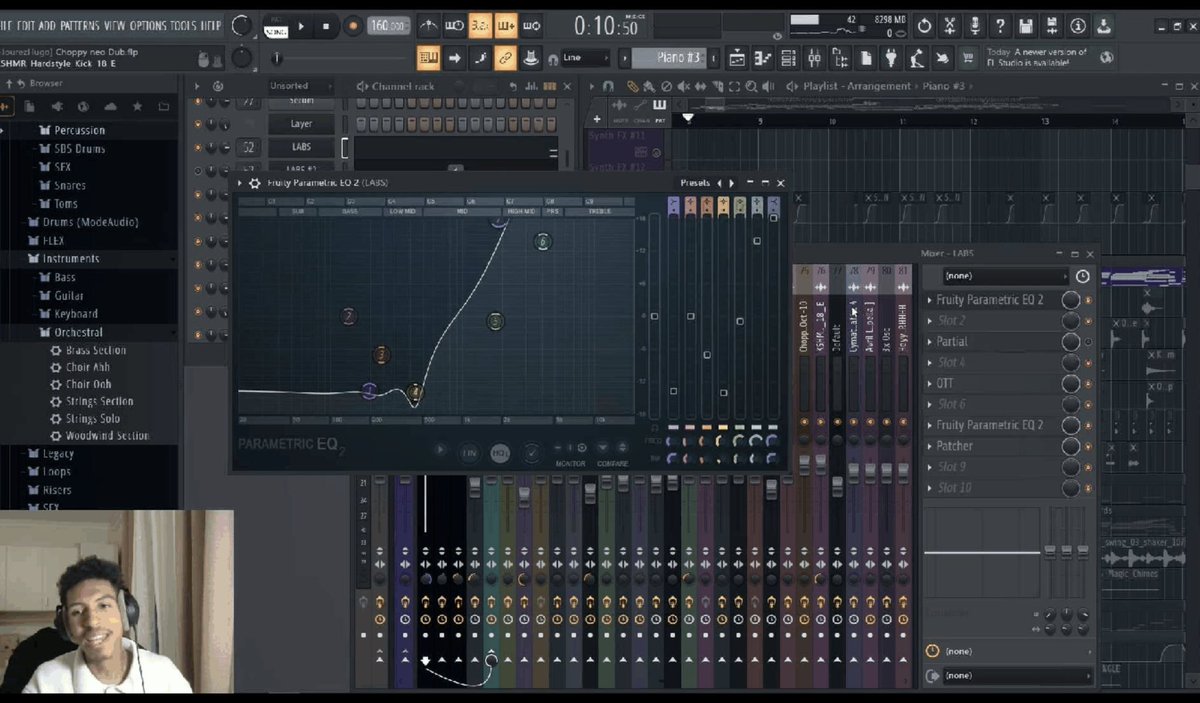Click the LABS channel button in the Channel rack
This screenshot has width=1200, height=703.
point(301,147)
